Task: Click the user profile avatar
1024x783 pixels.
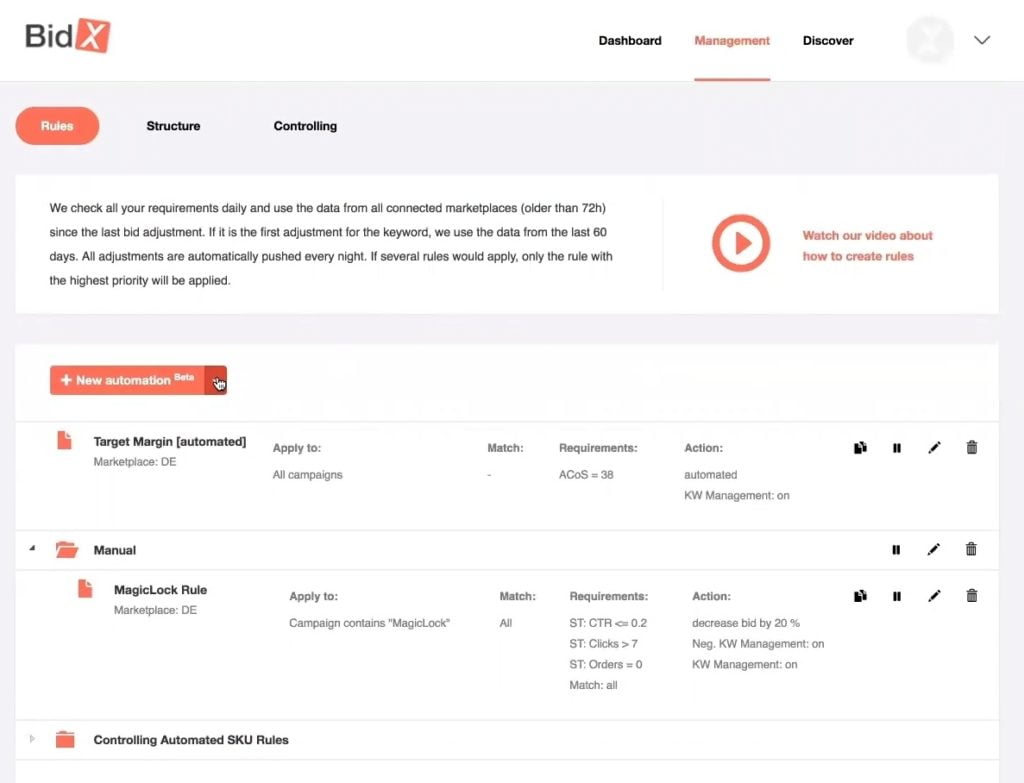Action: 930,40
